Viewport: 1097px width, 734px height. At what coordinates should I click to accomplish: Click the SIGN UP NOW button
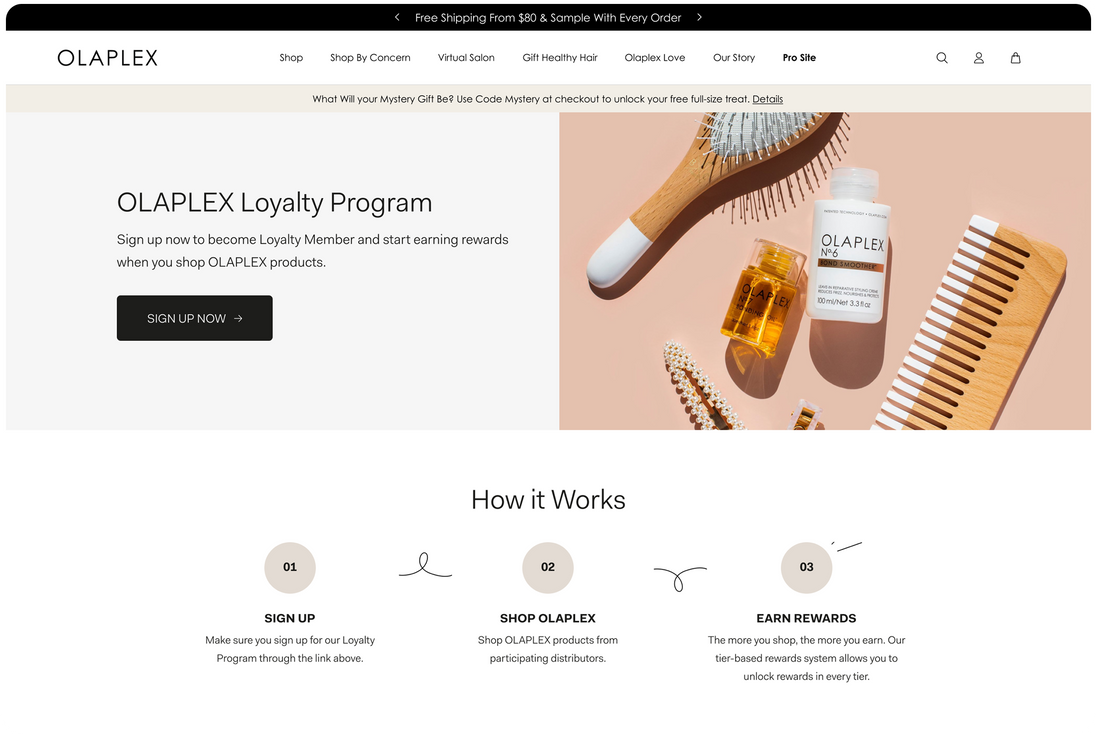point(194,318)
